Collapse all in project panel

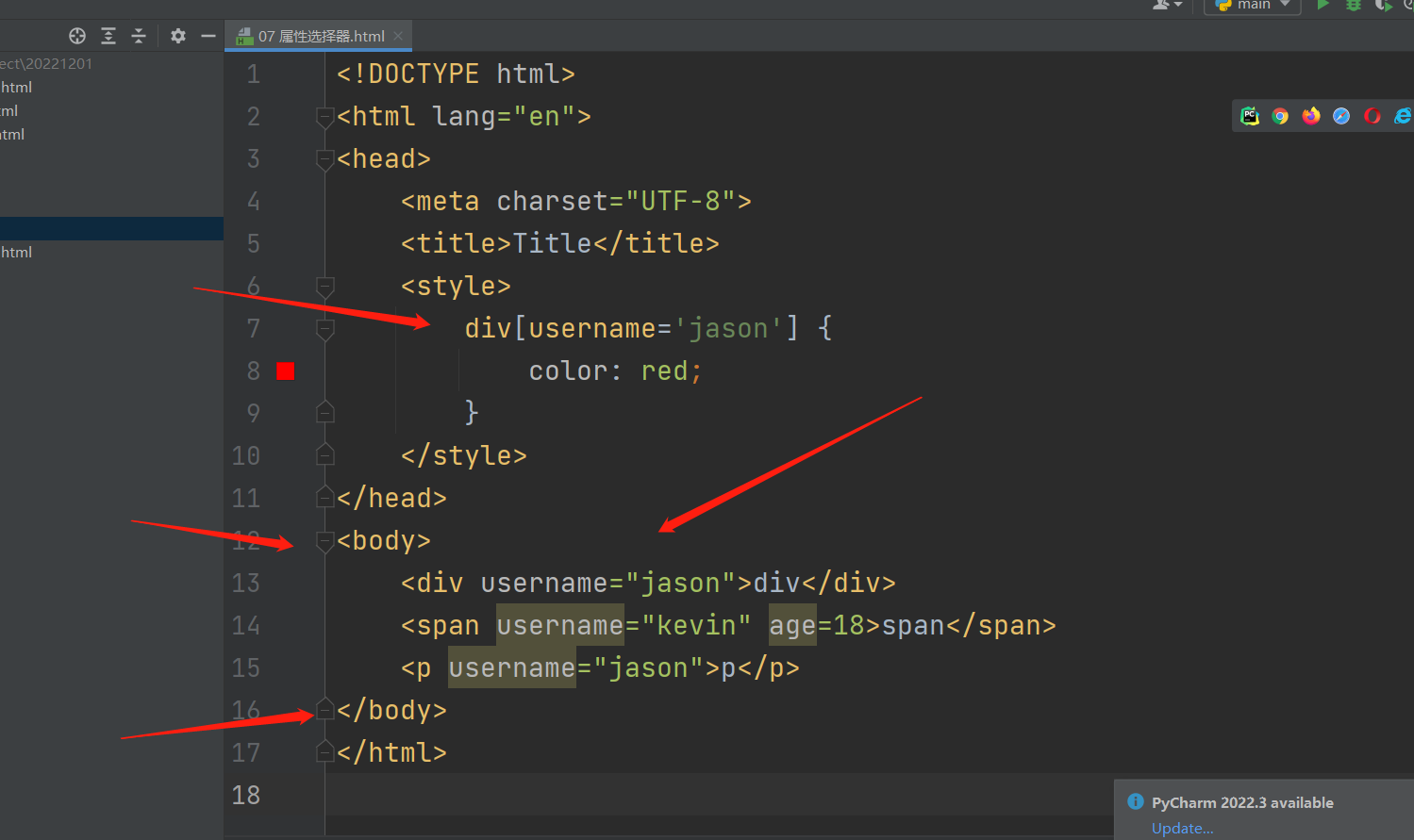coord(139,36)
